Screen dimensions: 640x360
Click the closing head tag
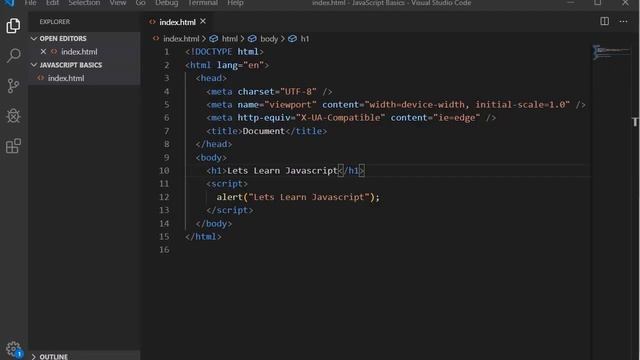coord(213,144)
